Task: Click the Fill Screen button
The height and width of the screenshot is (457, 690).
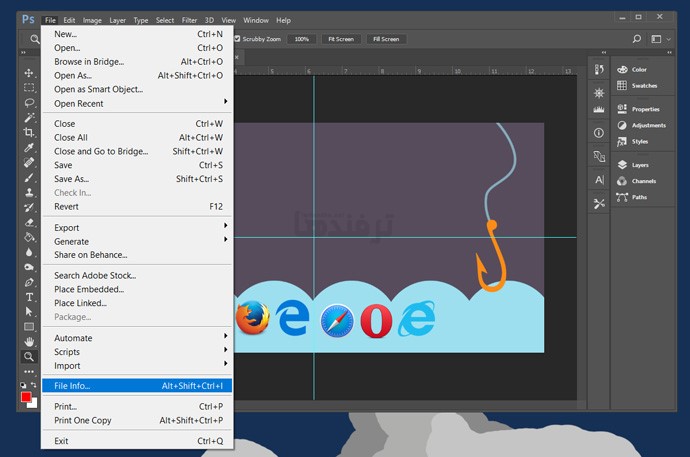Action: pos(386,39)
